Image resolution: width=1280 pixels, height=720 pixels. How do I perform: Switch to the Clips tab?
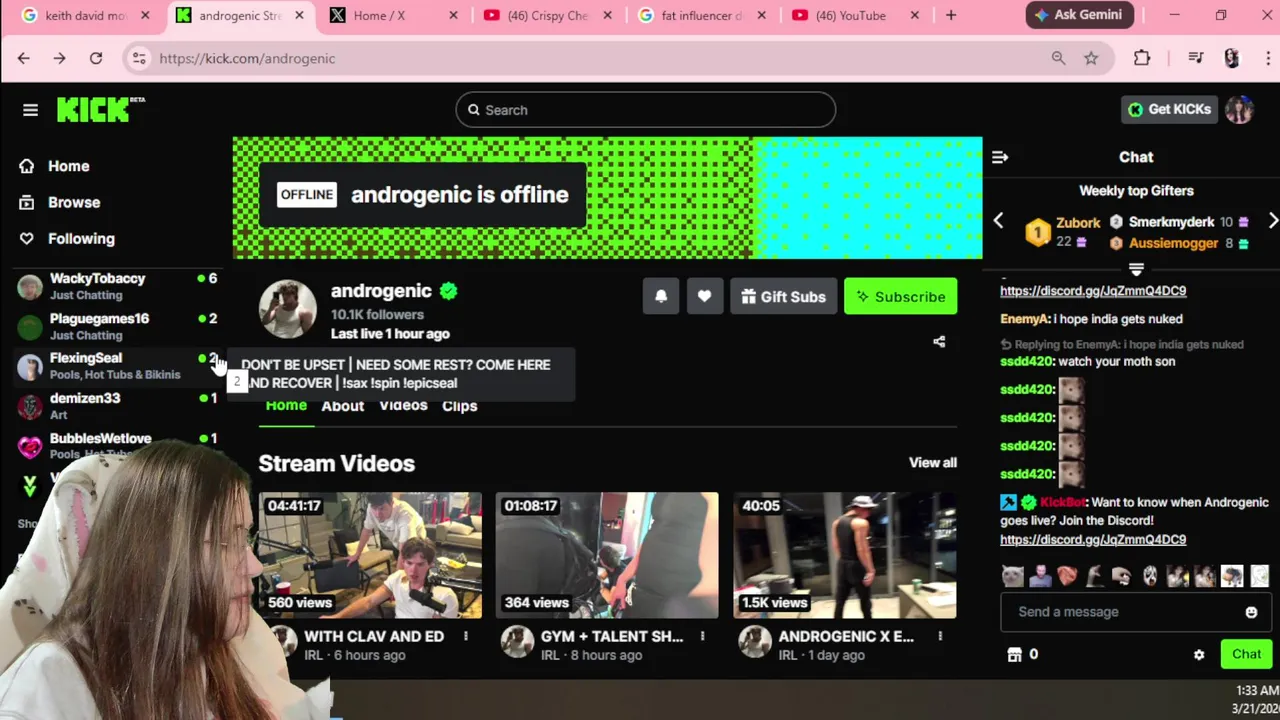(459, 405)
